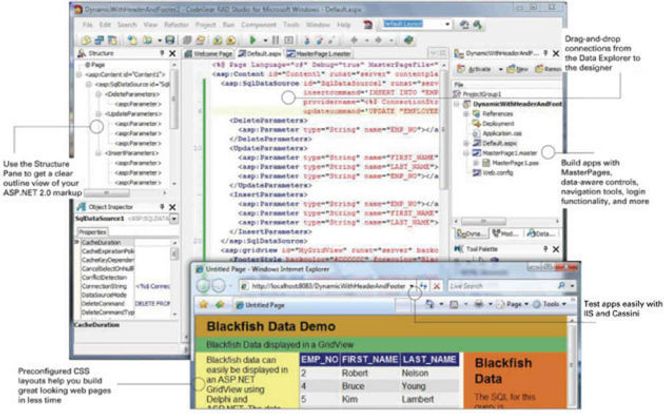Click the Internet Explorer address bar

click(327, 286)
